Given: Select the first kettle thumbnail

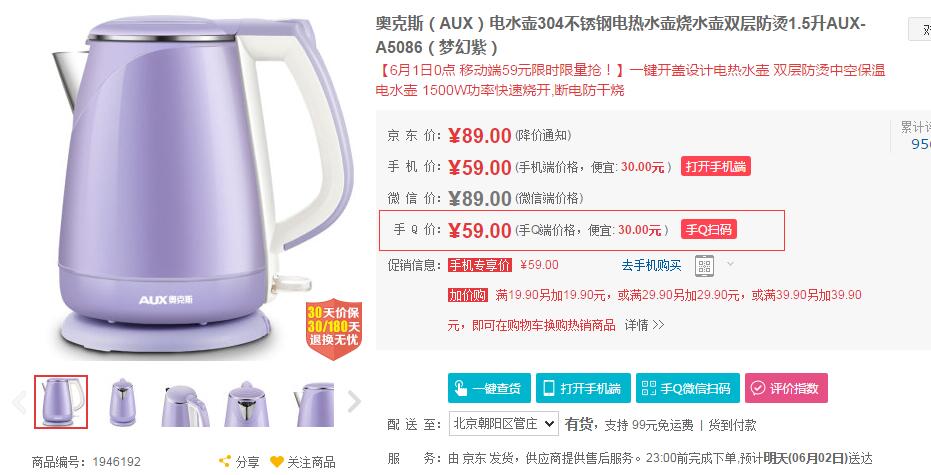Looking at the screenshot, I should tap(61, 402).
